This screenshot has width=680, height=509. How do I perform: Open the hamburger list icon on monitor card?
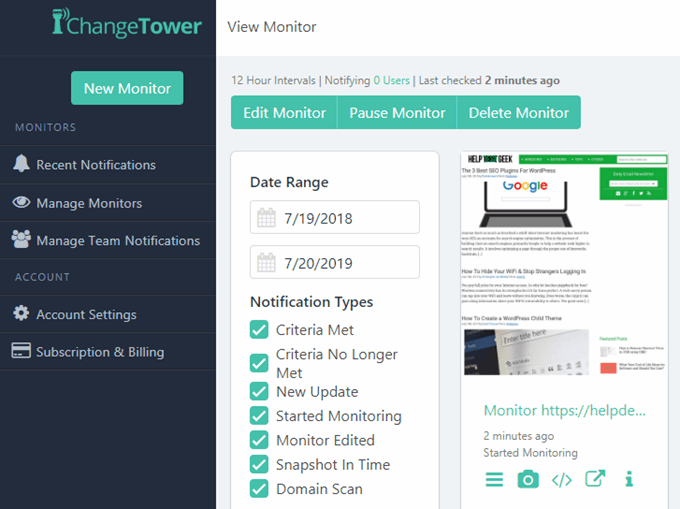[x=494, y=480]
